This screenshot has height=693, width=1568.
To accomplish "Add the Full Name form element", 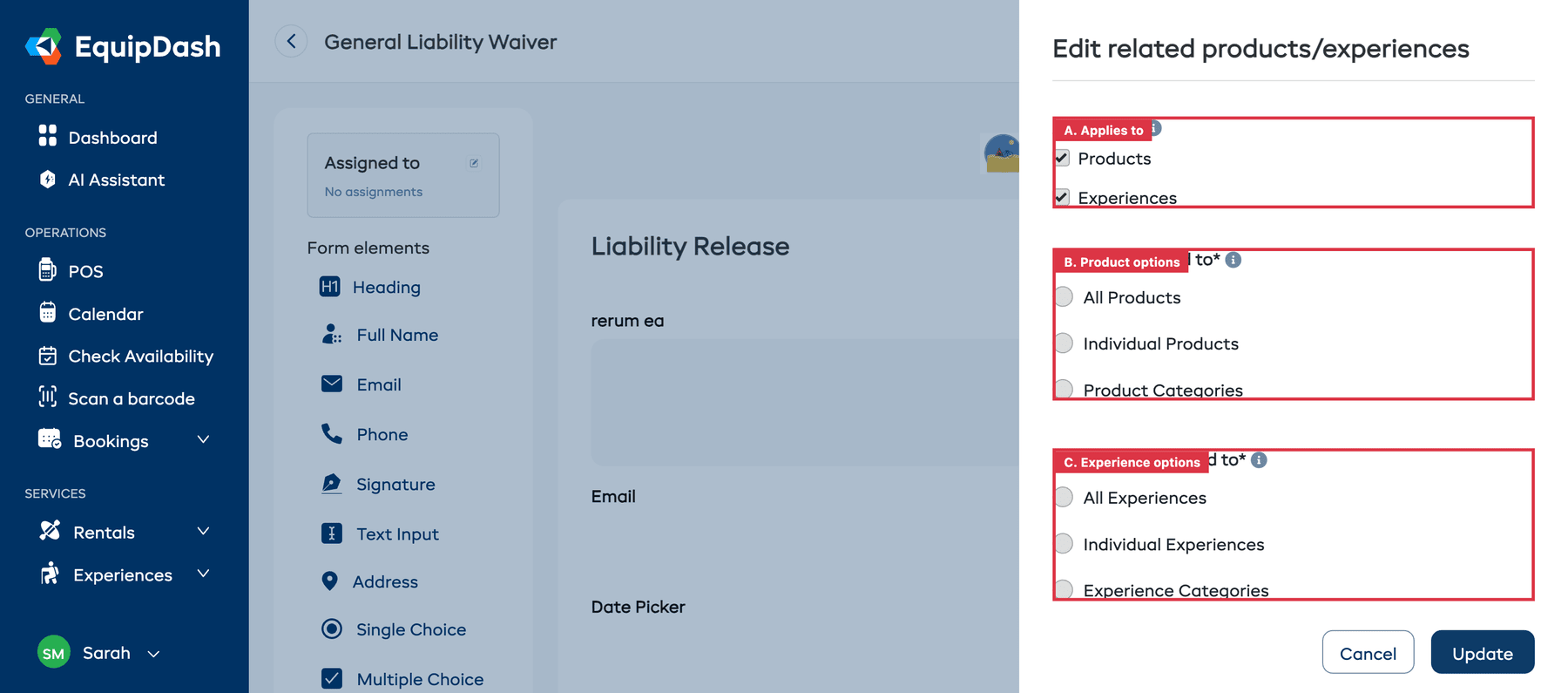I will pos(397,335).
